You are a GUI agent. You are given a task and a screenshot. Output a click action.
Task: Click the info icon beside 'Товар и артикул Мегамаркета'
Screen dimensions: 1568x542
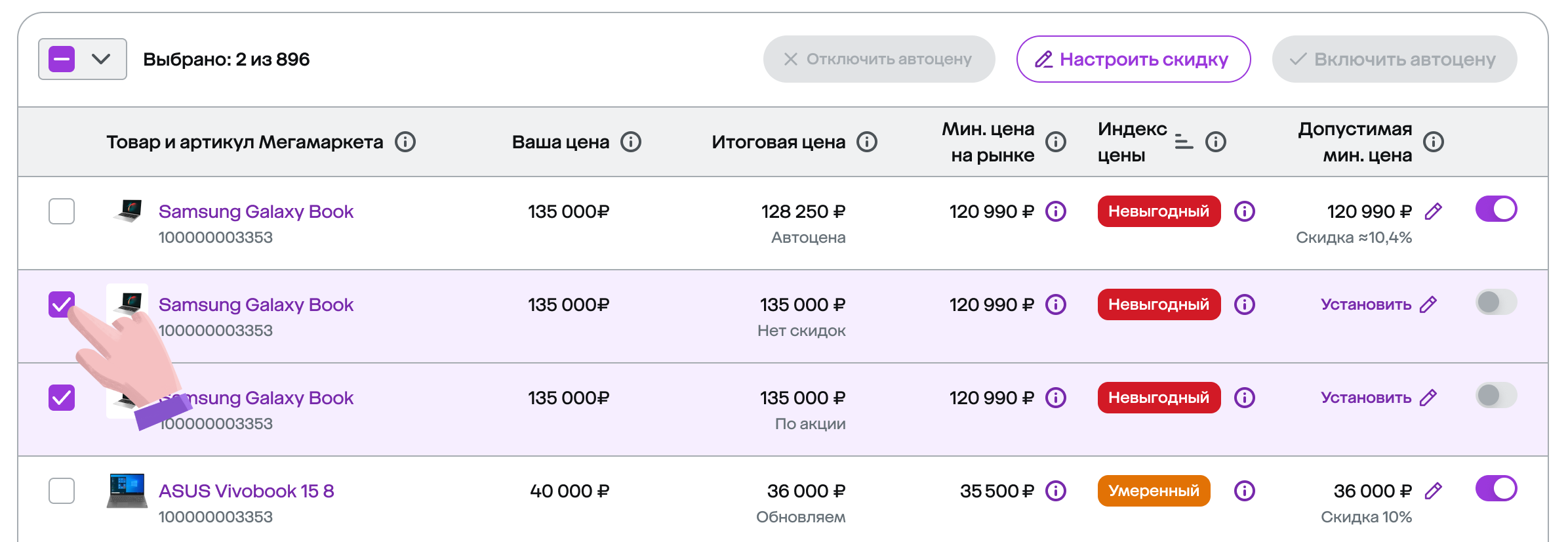coord(405,142)
